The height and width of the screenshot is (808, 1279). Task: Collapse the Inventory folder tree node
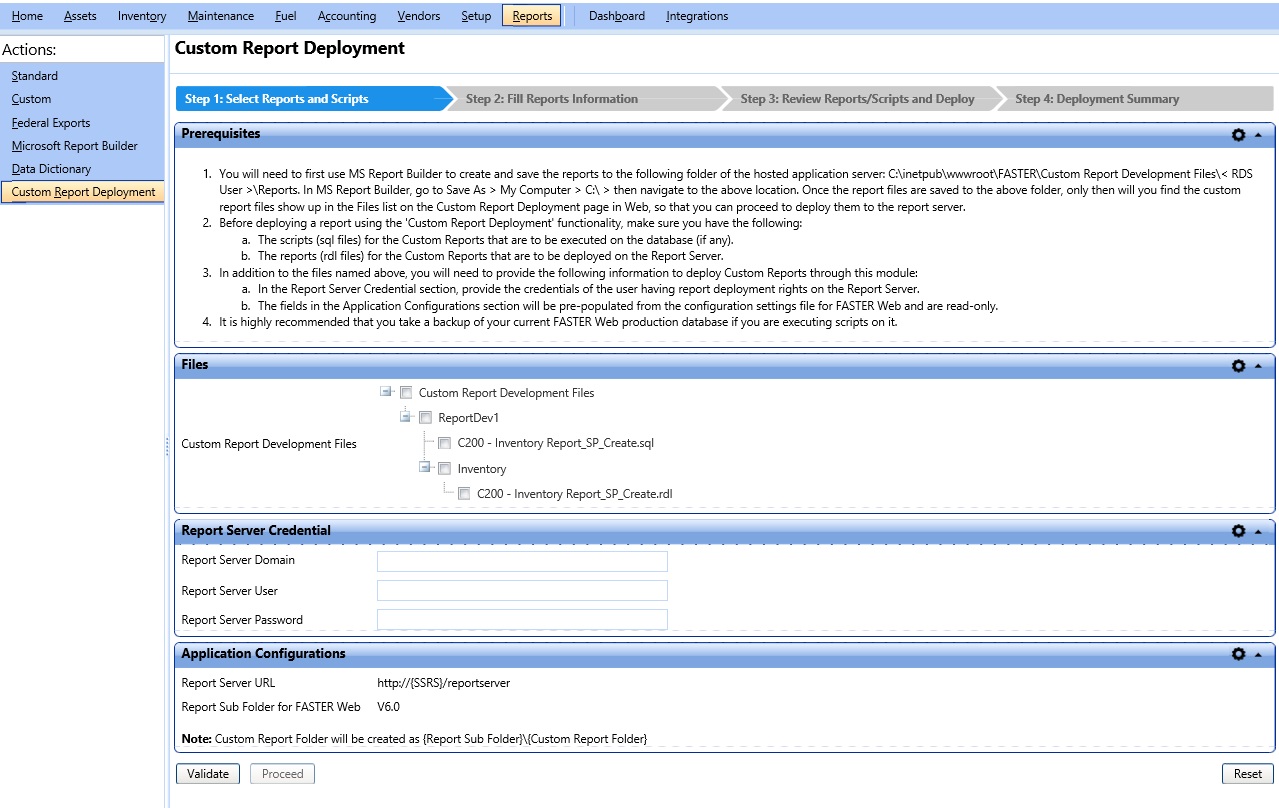coord(425,467)
